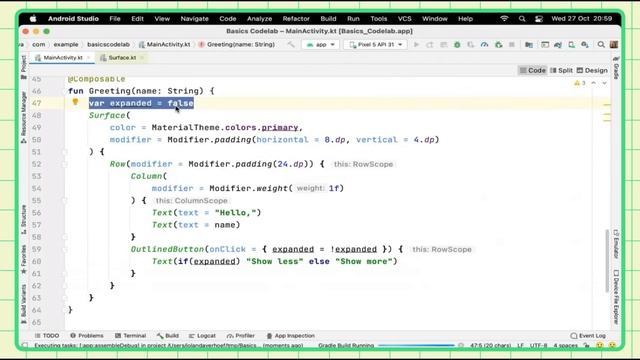Open the Device File Explorer side tab
The image size is (640, 360).
[x=616, y=297]
